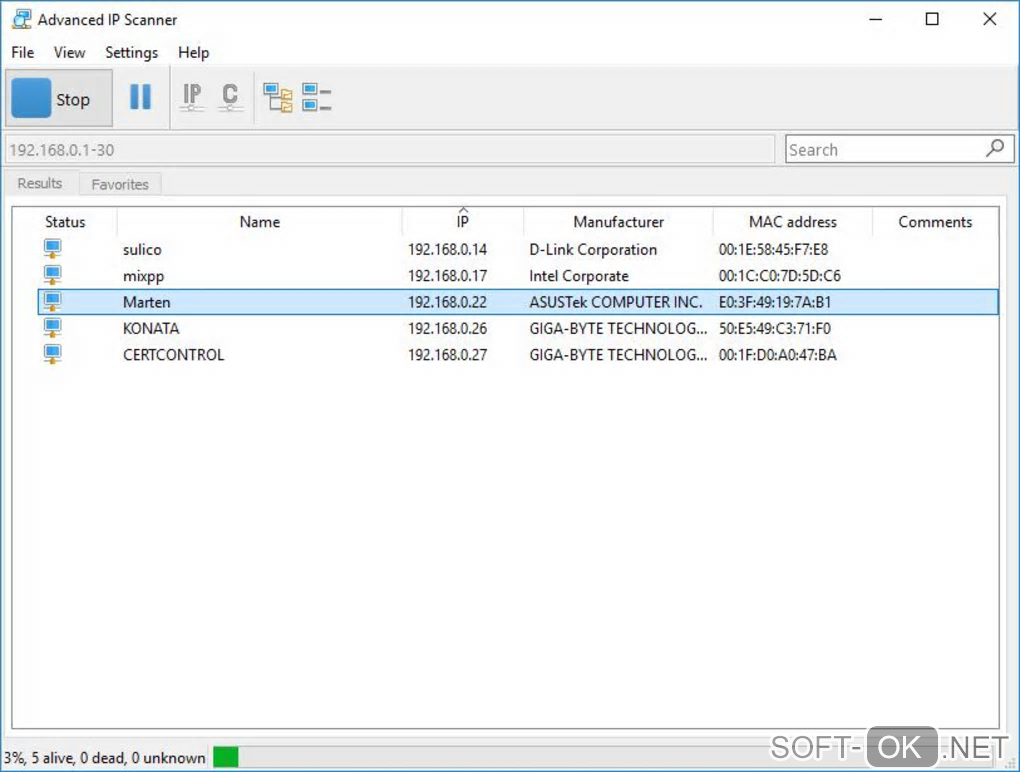Sort by the MAC address column header
1020x772 pixels.
(x=792, y=222)
